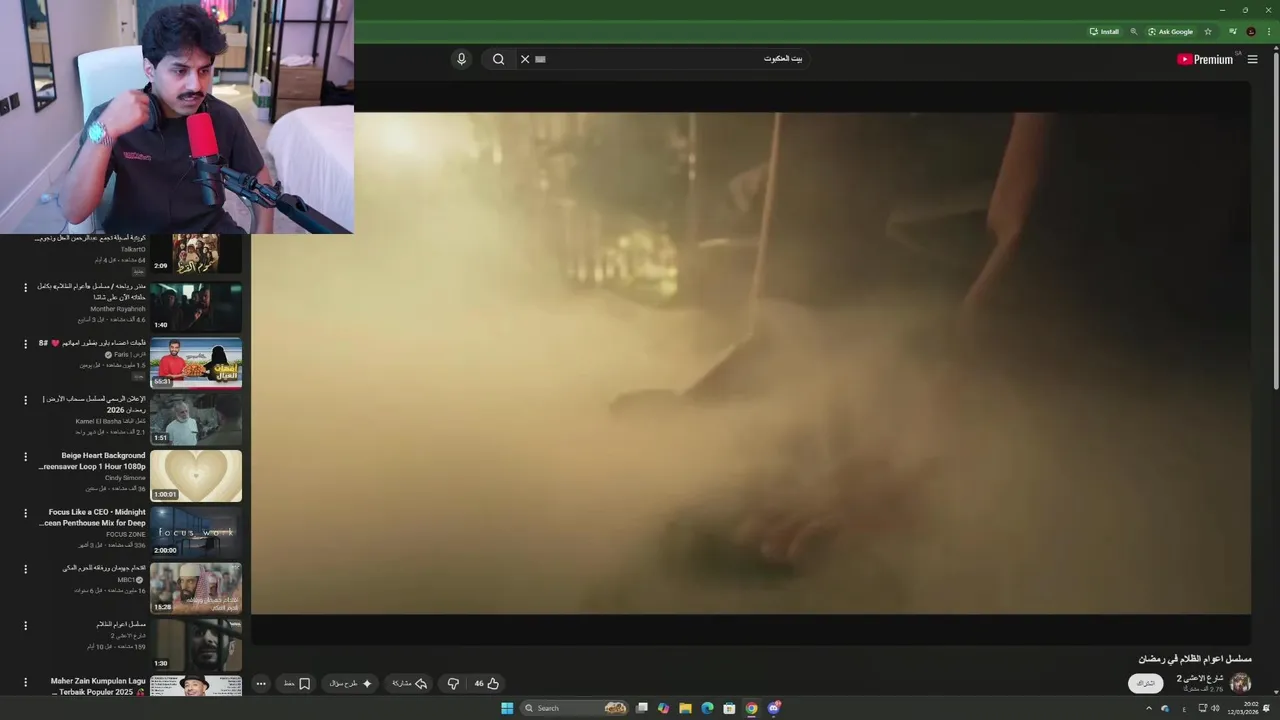Open the Faris 55:31 video thumbnail
The height and width of the screenshot is (720, 1280).
(196, 363)
